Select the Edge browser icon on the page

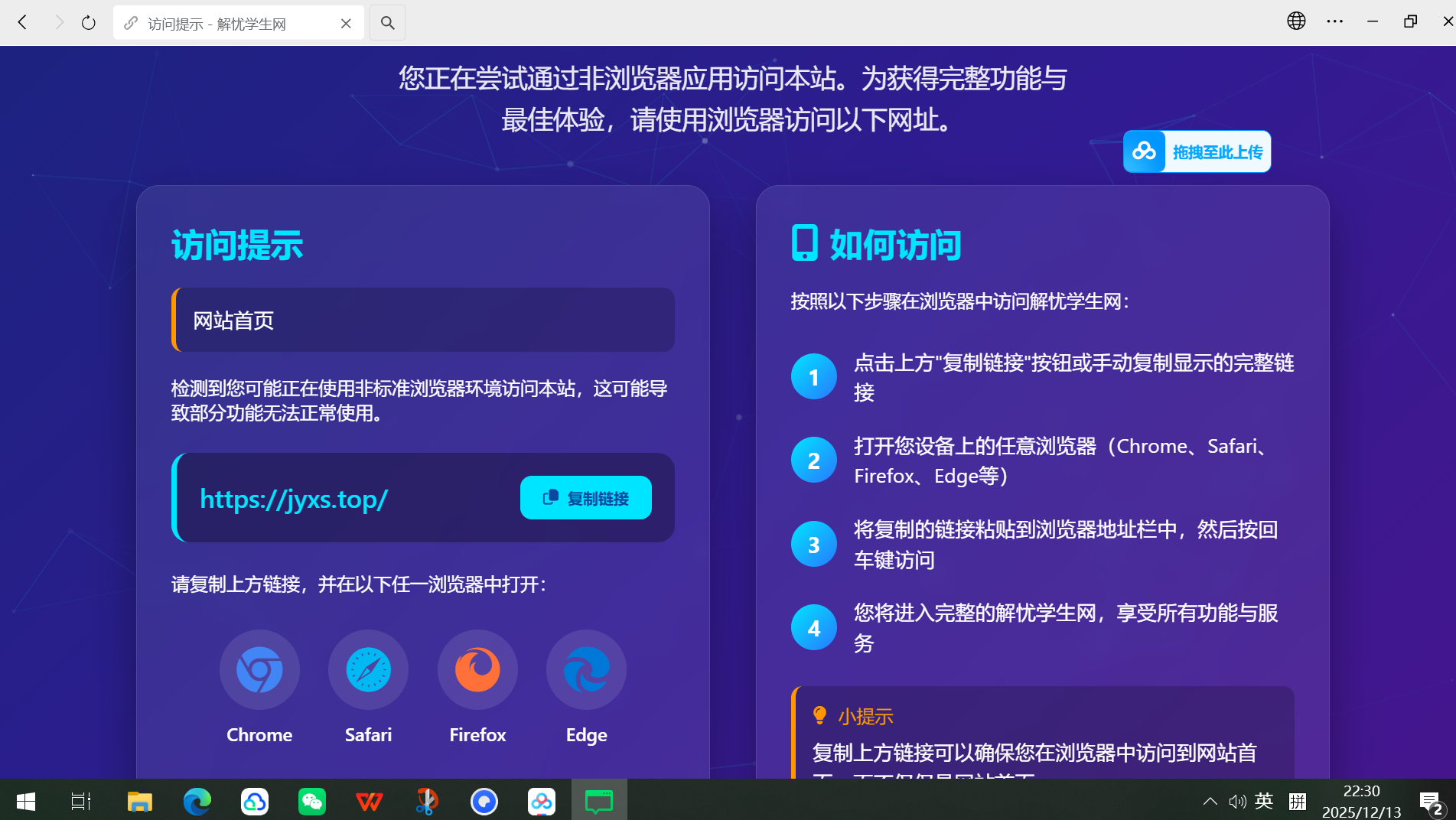[586, 669]
